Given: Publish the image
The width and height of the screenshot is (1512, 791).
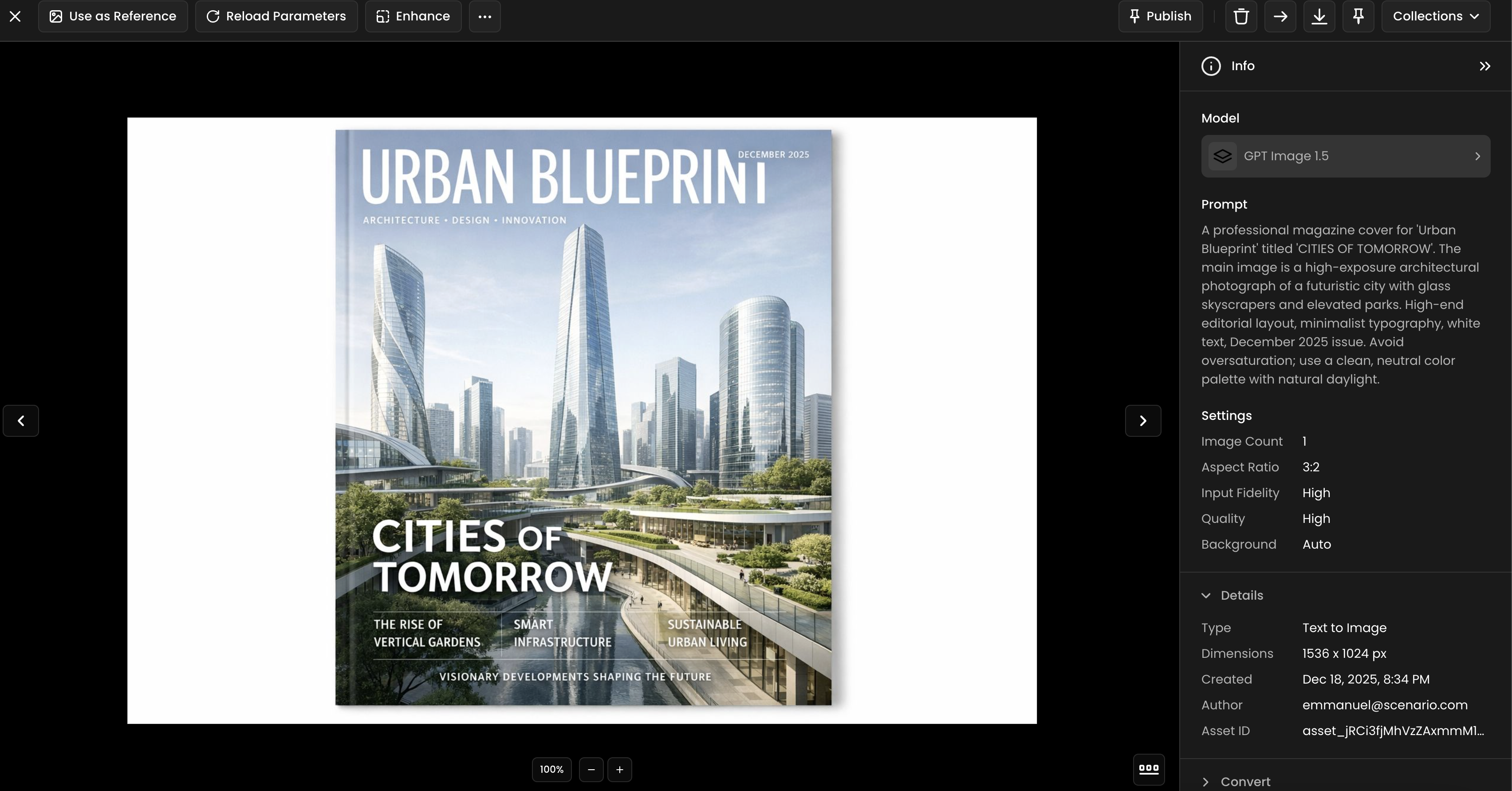Looking at the screenshot, I should [x=1160, y=16].
